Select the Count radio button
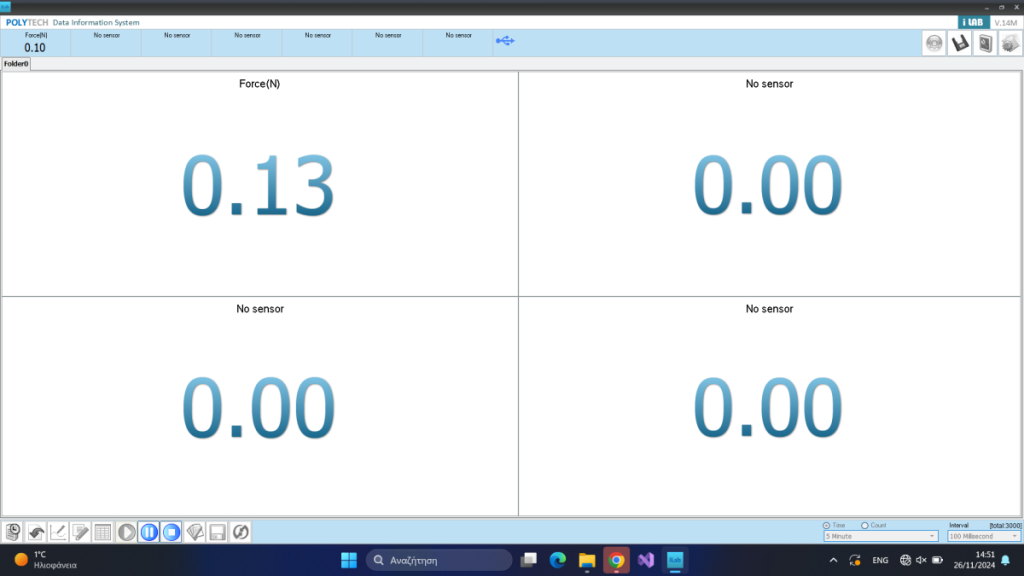The image size is (1024, 576). tap(865, 525)
